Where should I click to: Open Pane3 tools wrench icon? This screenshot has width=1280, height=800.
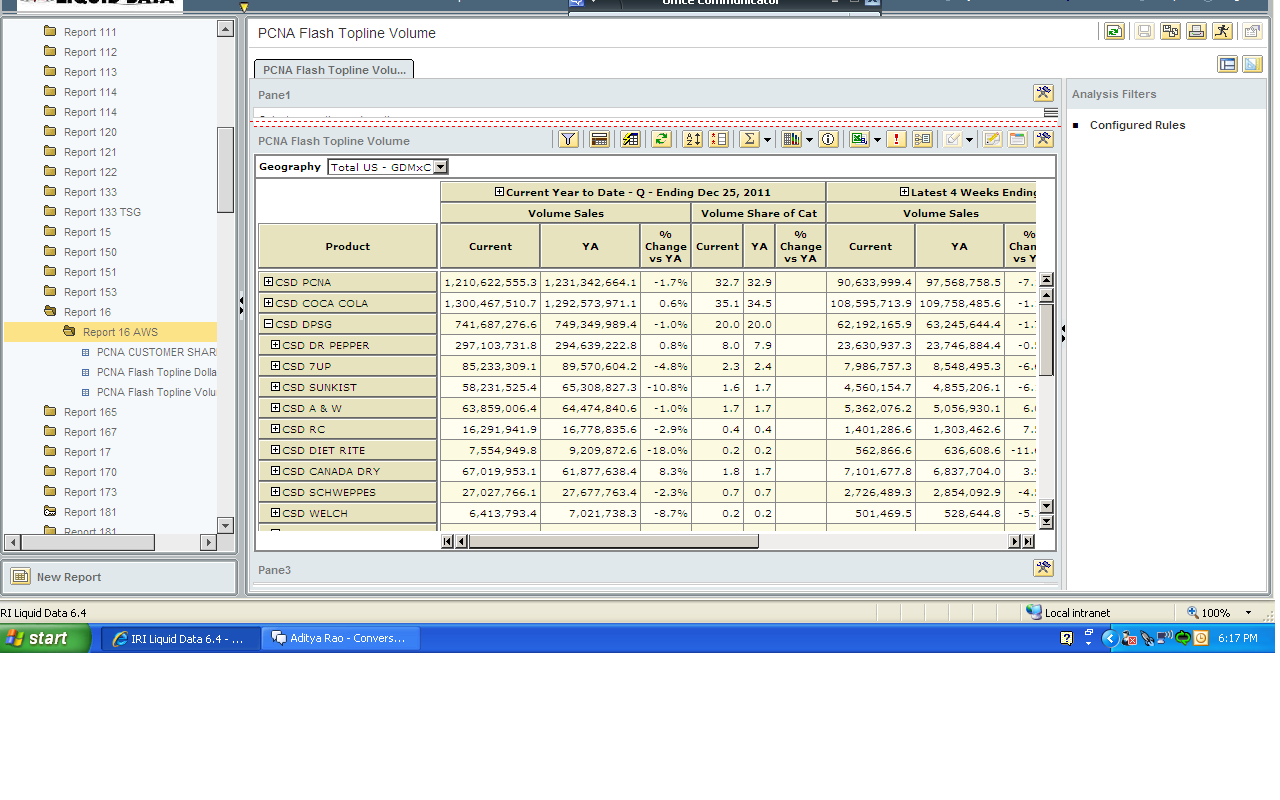1043,568
